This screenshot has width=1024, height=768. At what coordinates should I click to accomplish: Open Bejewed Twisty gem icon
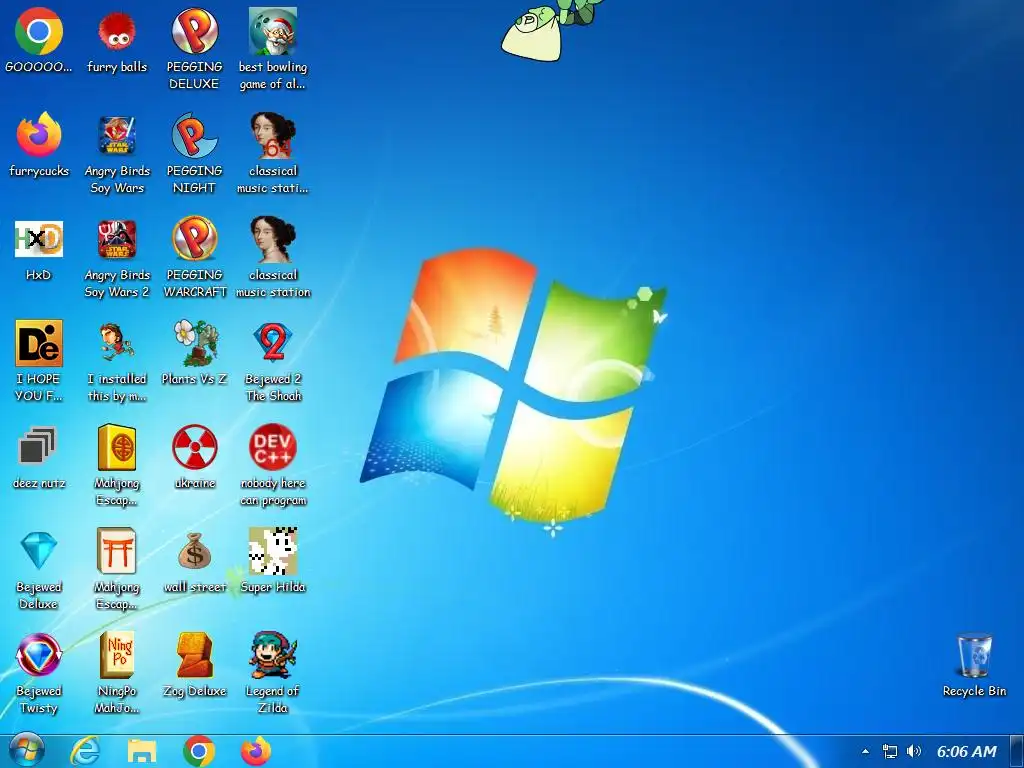point(39,654)
